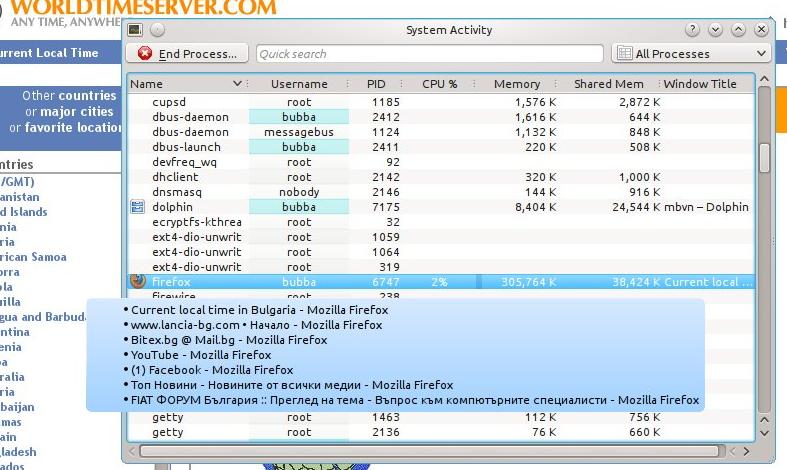Click the scroll up arrow of process list
The width and height of the screenshot is (787, 470).
764,83
